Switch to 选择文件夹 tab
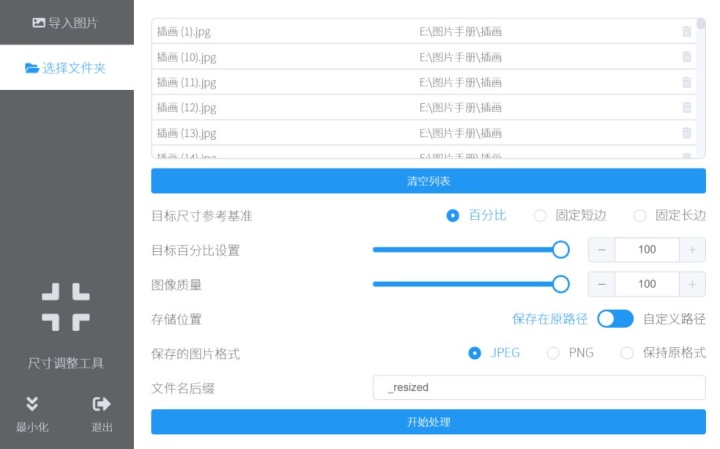This screenshot has width=720, height=449. (66, 68)
